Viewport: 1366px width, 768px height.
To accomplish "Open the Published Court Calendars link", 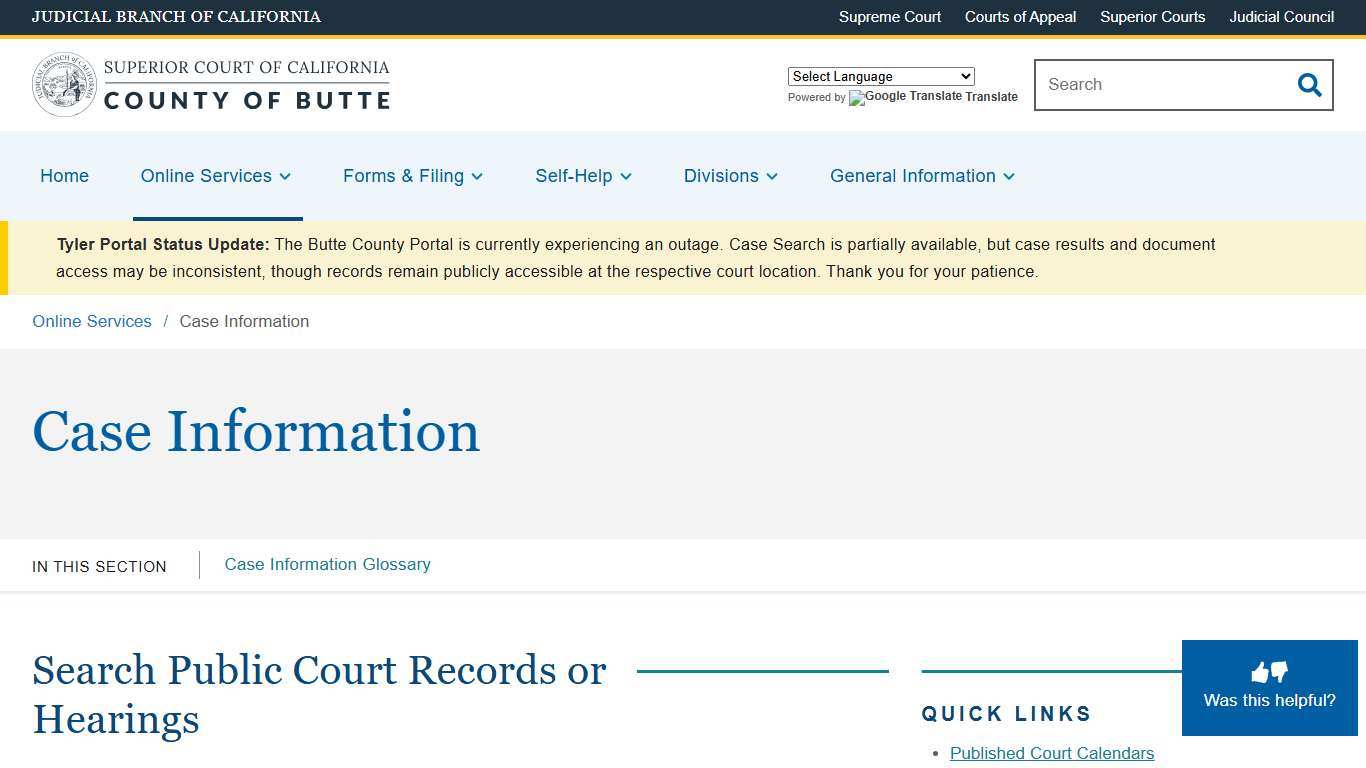I will (x=1052, y=753).
